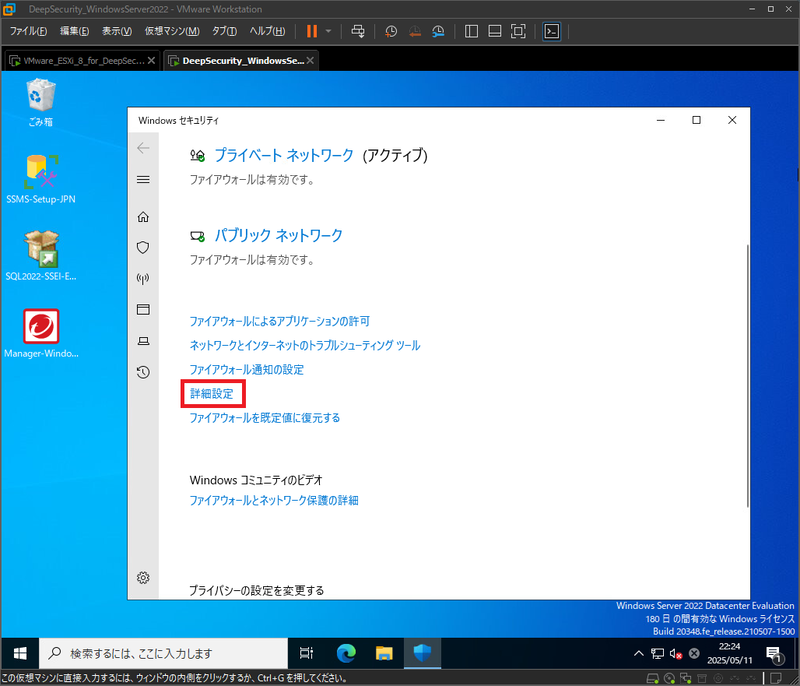Open the タブ(T) menu
Viewport: 800px width, 686px height.
pos(224,31)
